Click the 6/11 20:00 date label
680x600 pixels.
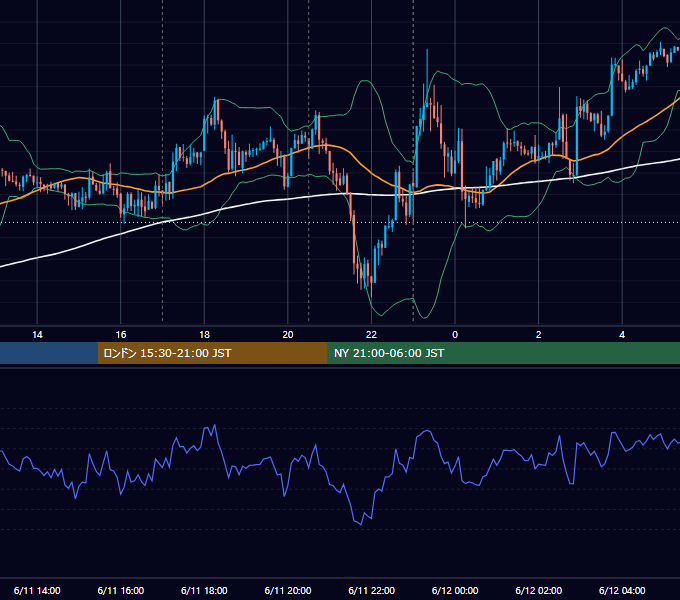coord(288,590)
